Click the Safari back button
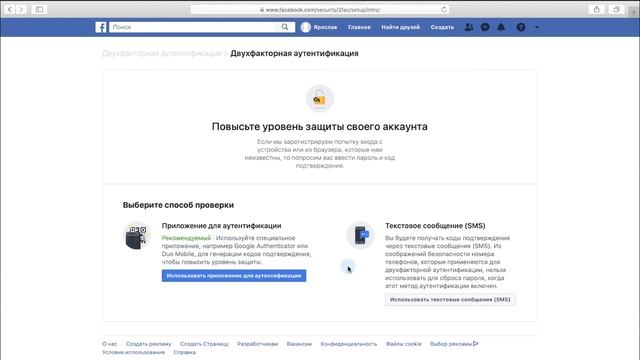Image resolution: width=640 pixels, height=360 pixels. 10,9
